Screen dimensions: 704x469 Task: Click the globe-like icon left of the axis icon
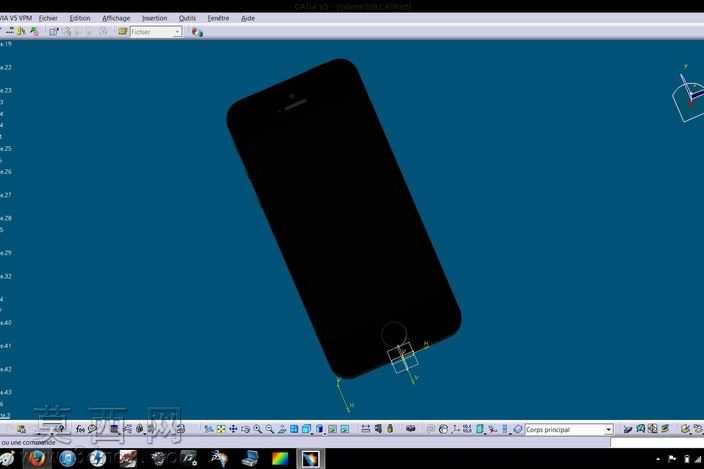tap(444, 429)
